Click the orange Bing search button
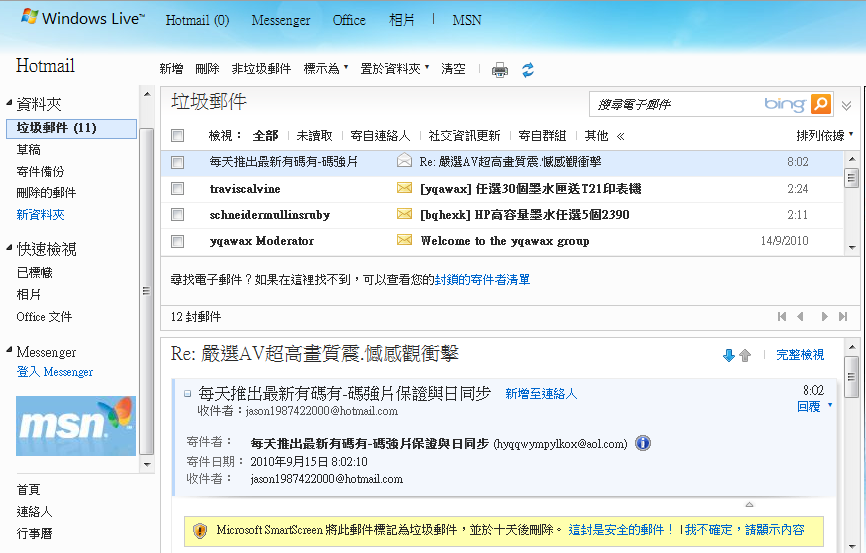Viewport: 866px width, 553px height. pos(821,103)
